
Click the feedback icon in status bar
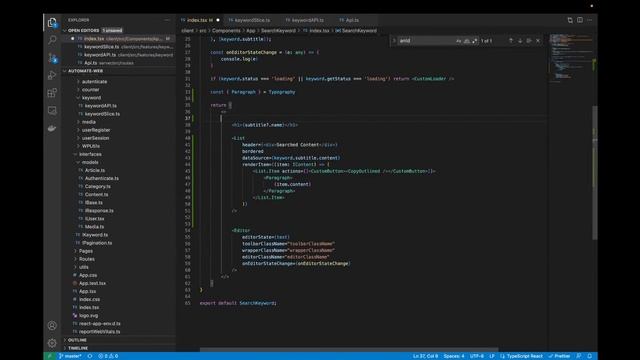(579, 356)
